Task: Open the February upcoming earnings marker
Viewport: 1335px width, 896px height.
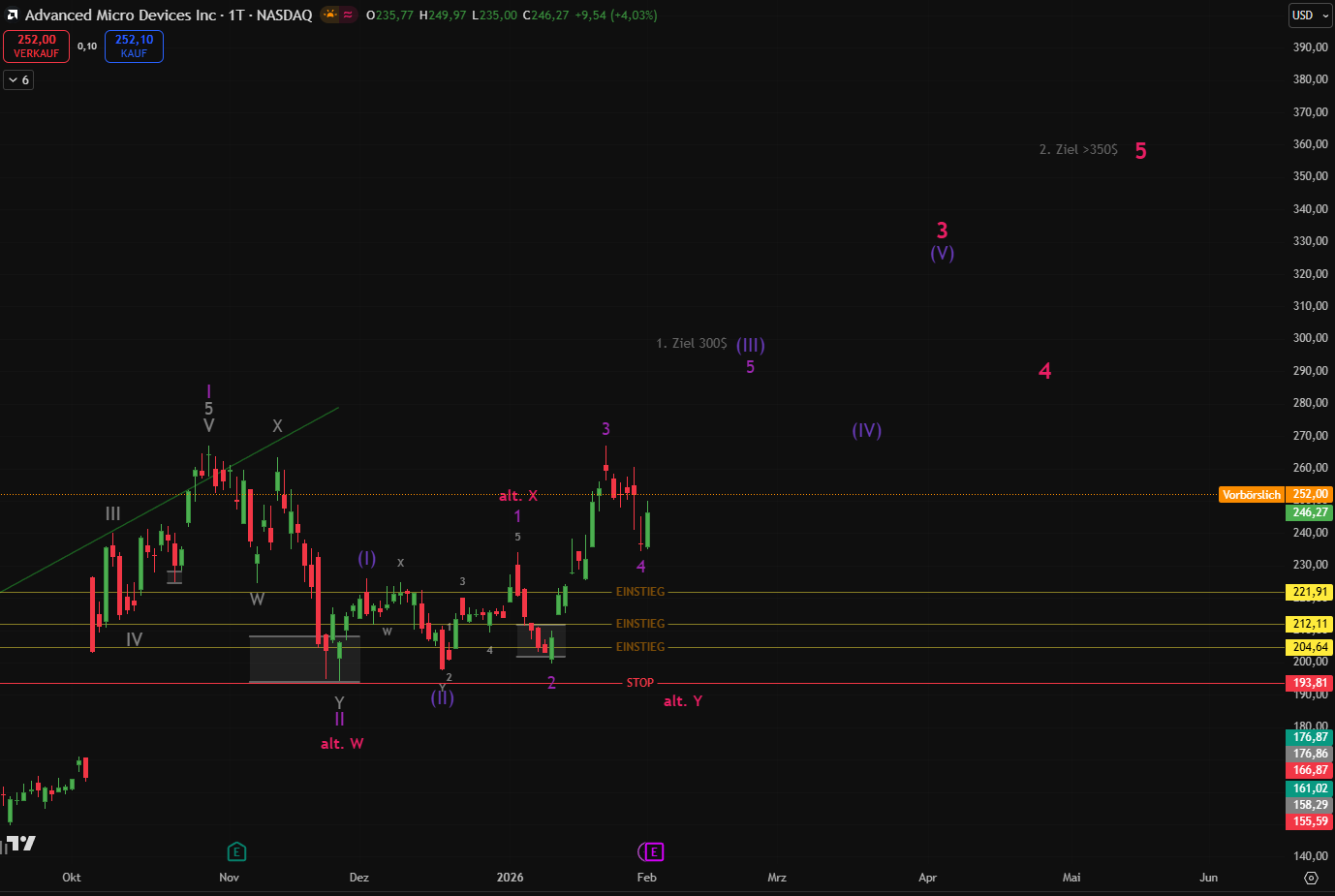Action: point(654,852)
